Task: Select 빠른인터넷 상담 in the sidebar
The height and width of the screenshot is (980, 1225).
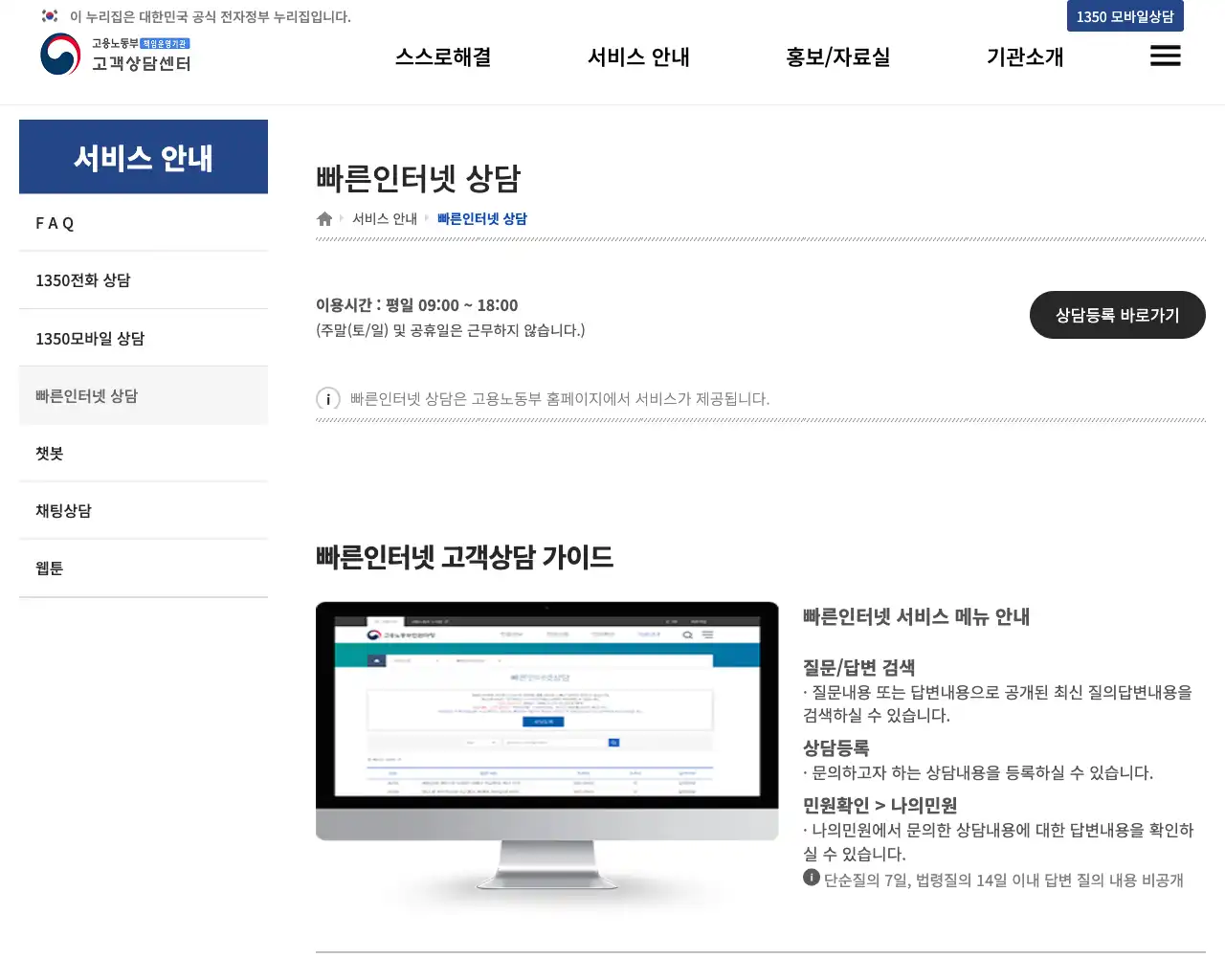Action: click(x=84, y=395)
